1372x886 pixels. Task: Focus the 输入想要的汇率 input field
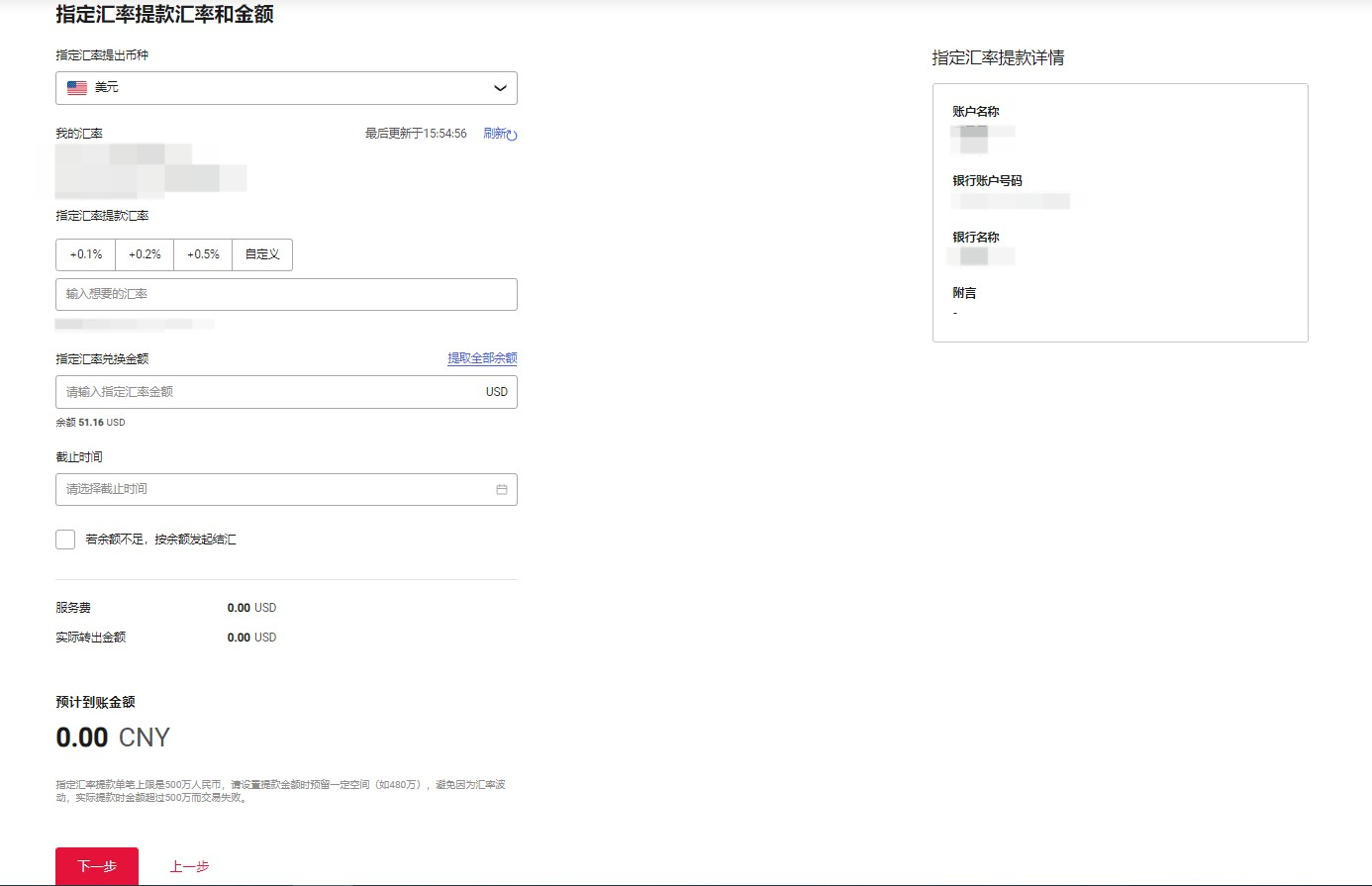point(286,294)
